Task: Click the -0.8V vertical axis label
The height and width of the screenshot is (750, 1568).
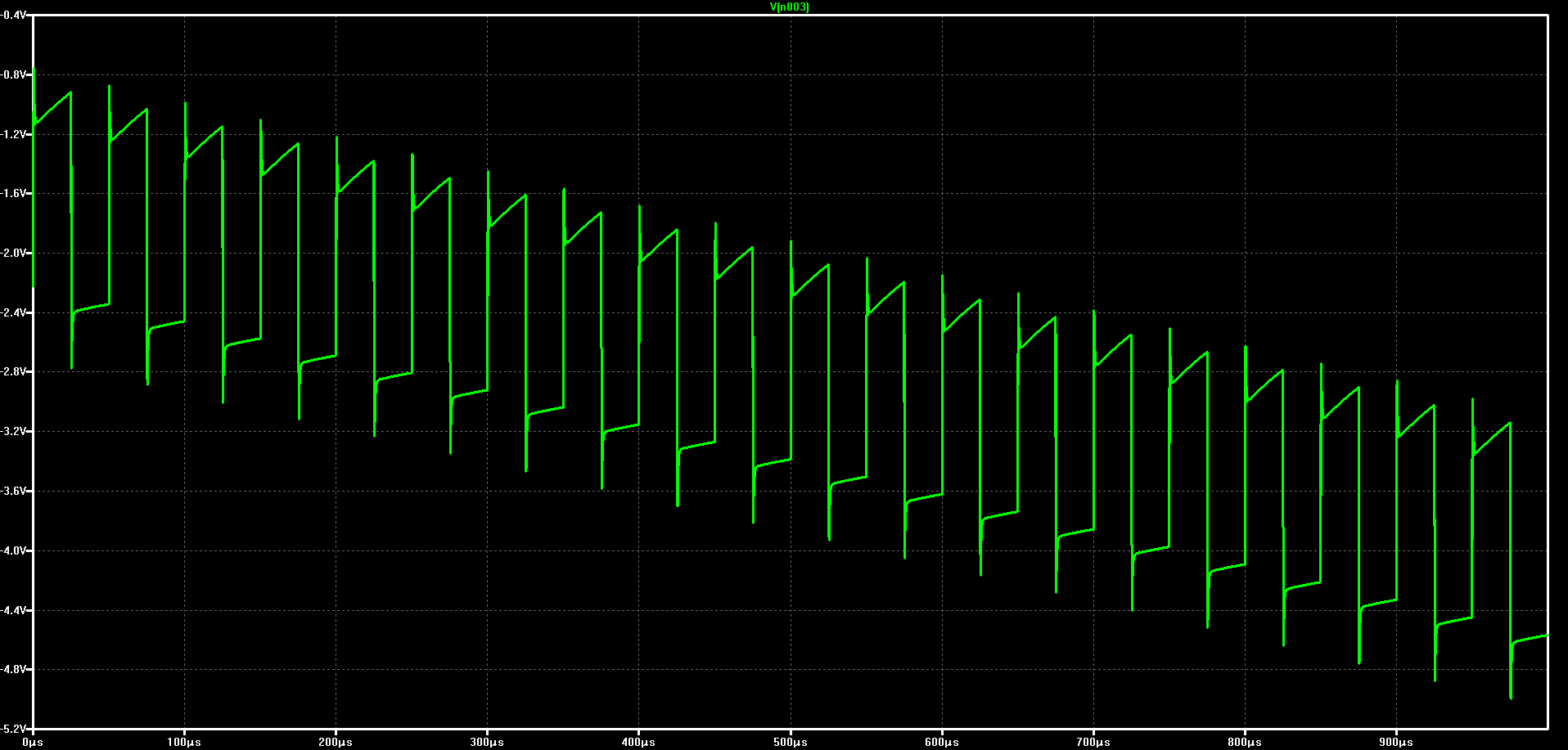Action: pyautogui.click(x=14, y=74)
